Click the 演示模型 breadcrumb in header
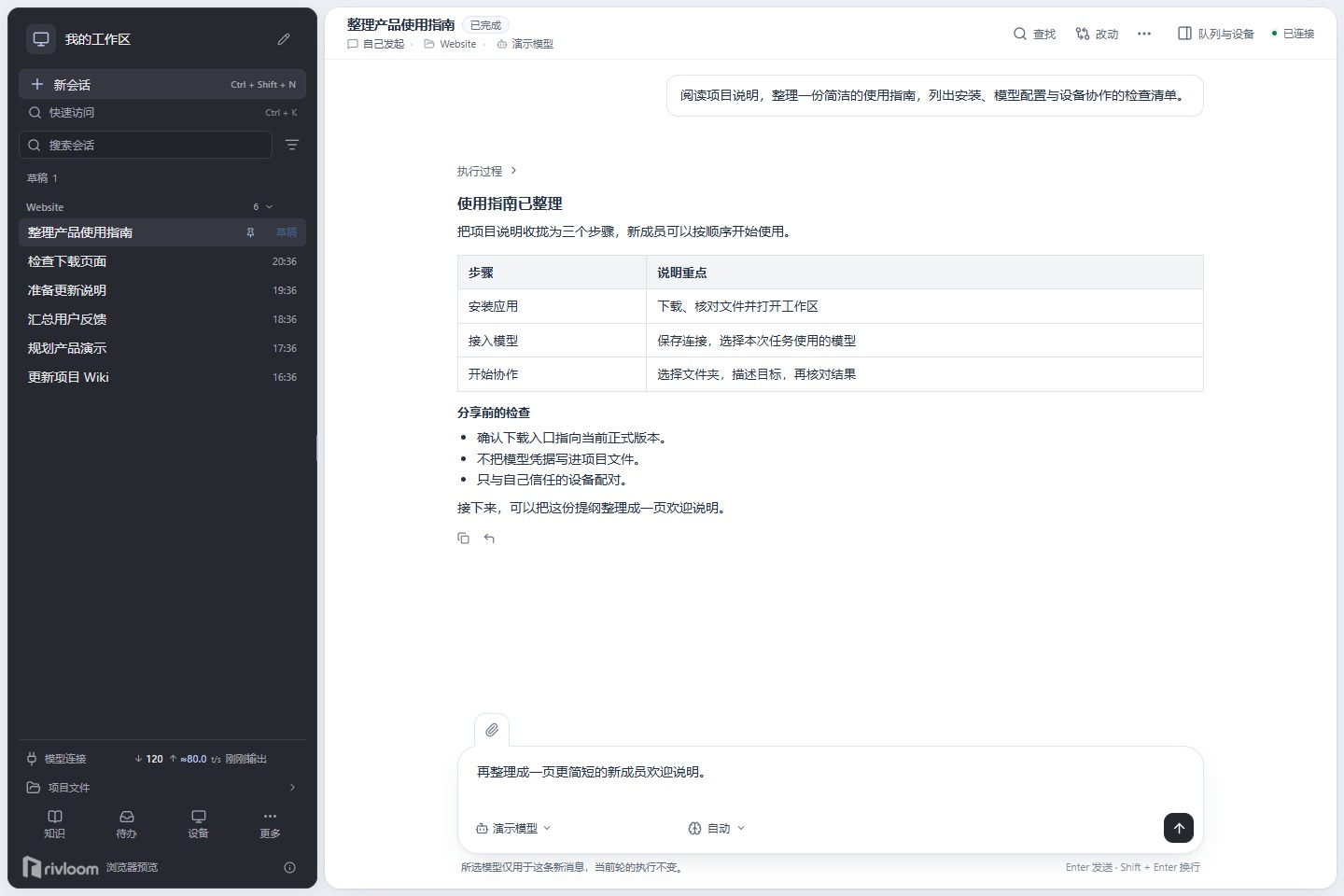Viewport: 1344px width, 896px height. point(525,44)
